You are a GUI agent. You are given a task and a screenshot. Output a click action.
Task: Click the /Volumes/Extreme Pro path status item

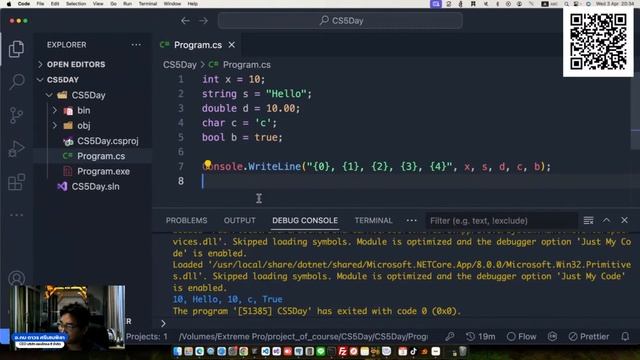(x=303, y=336)
